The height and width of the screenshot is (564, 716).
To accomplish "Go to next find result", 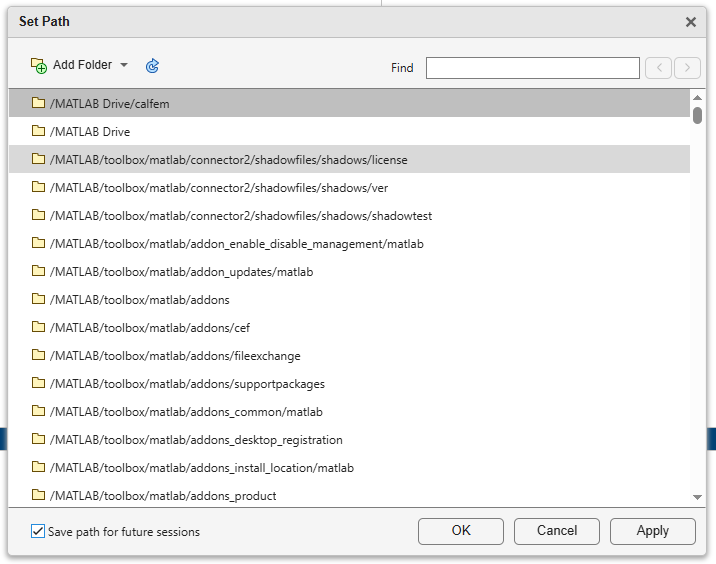I will click(687, 68).
